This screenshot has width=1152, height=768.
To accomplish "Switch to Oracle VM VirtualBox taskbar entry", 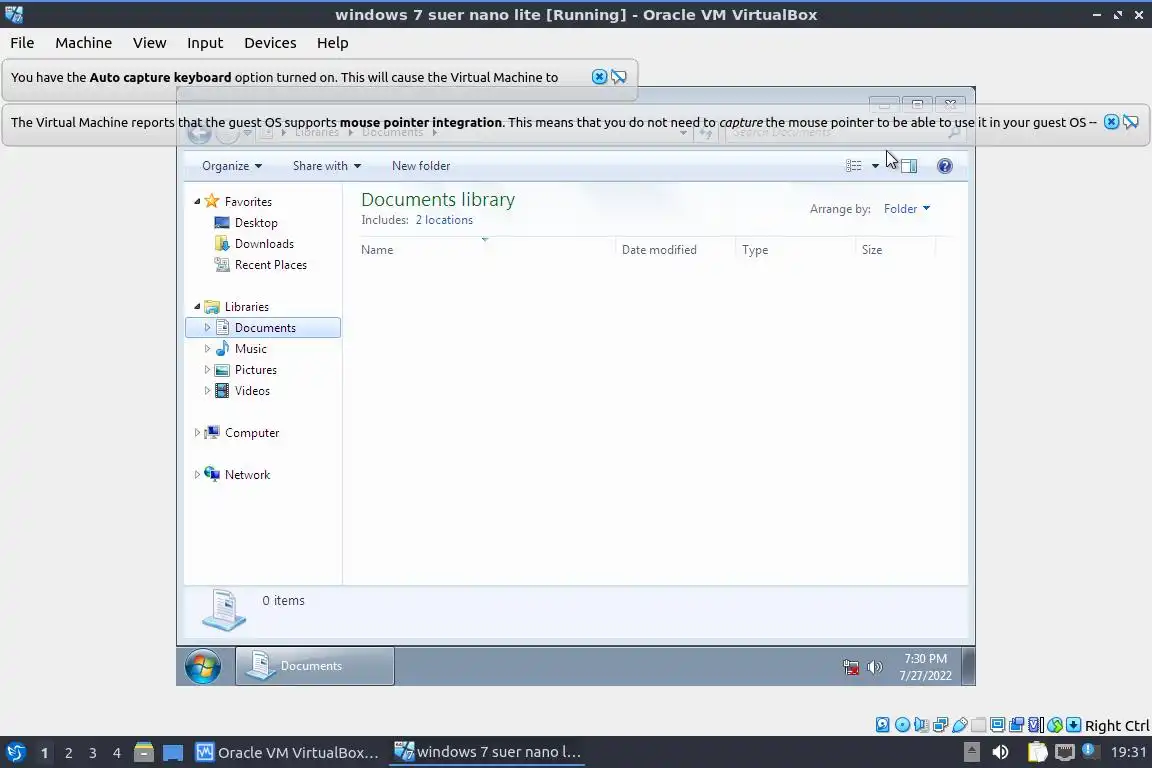I will point(287,752).
